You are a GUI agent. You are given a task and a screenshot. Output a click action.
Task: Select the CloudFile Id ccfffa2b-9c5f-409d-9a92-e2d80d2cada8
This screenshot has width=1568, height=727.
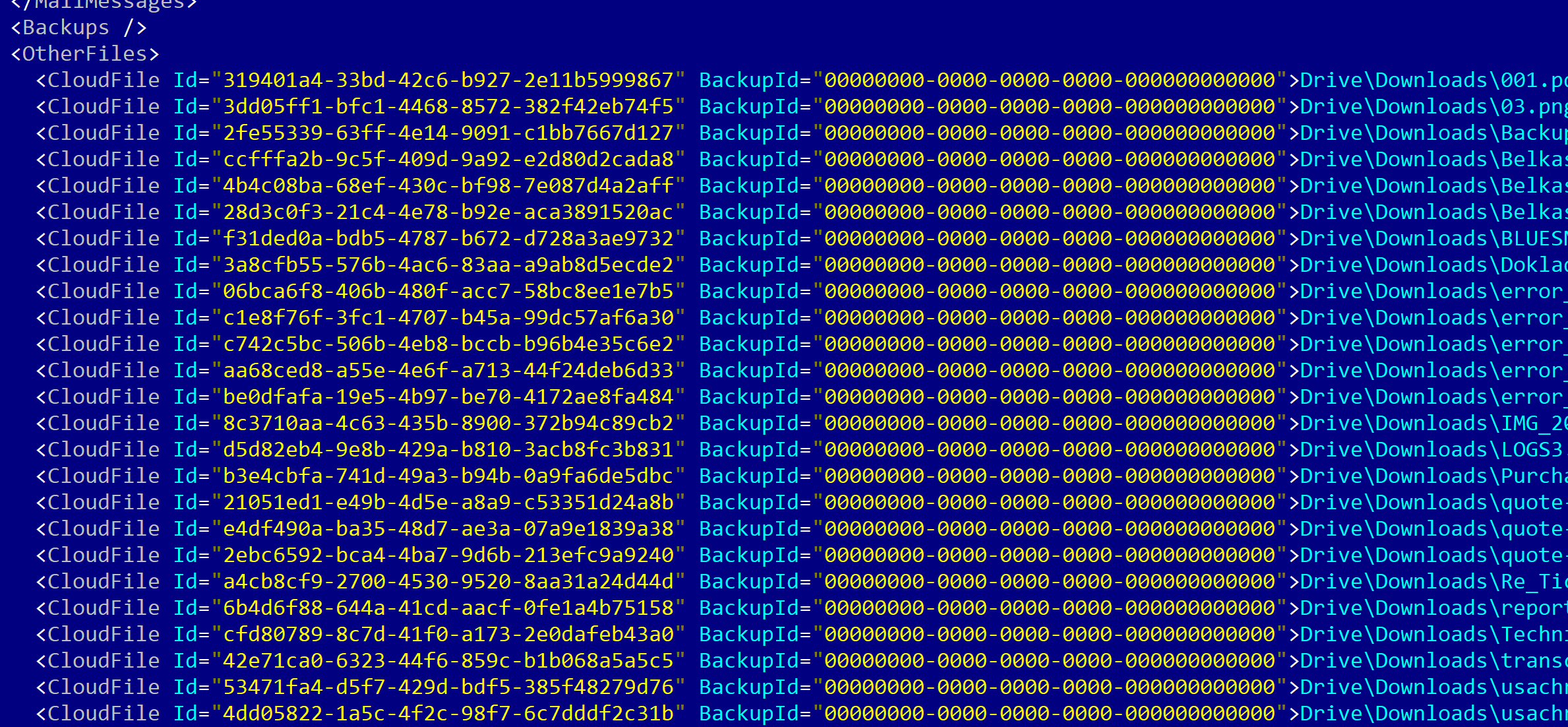[448, 160]
